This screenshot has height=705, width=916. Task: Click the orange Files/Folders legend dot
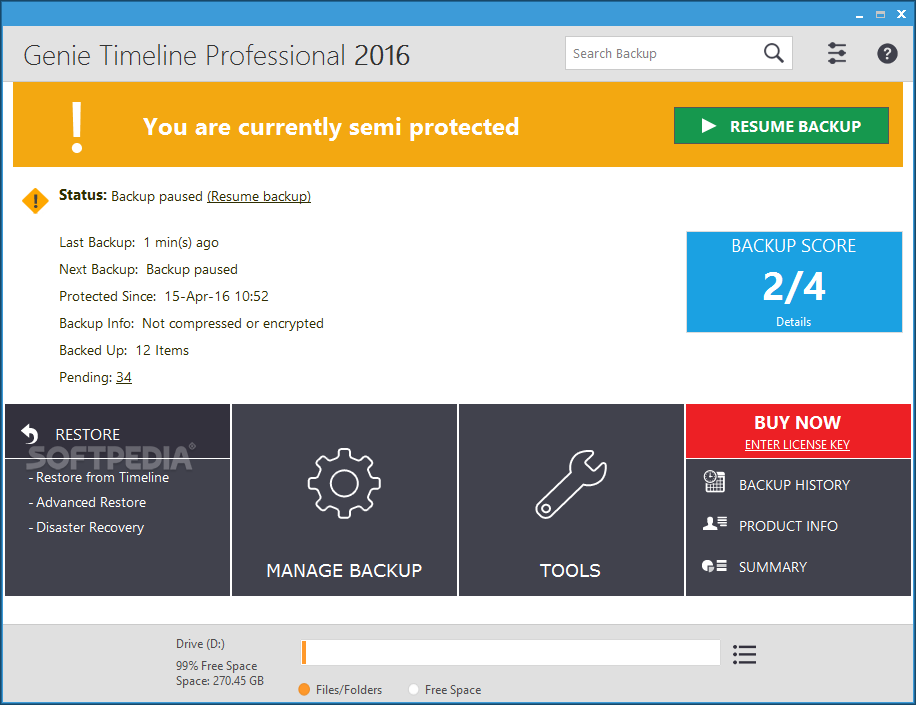(x=304, y=689)
